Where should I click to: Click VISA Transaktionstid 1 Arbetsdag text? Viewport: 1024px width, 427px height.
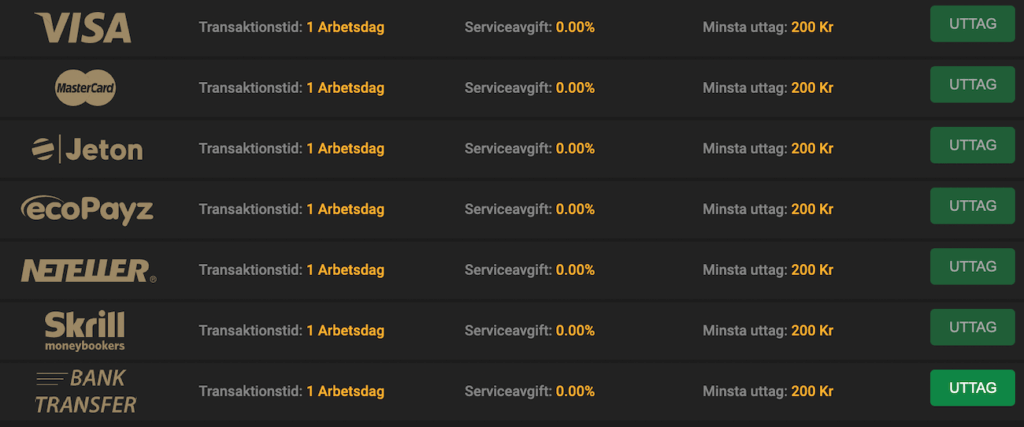[291, 28]
